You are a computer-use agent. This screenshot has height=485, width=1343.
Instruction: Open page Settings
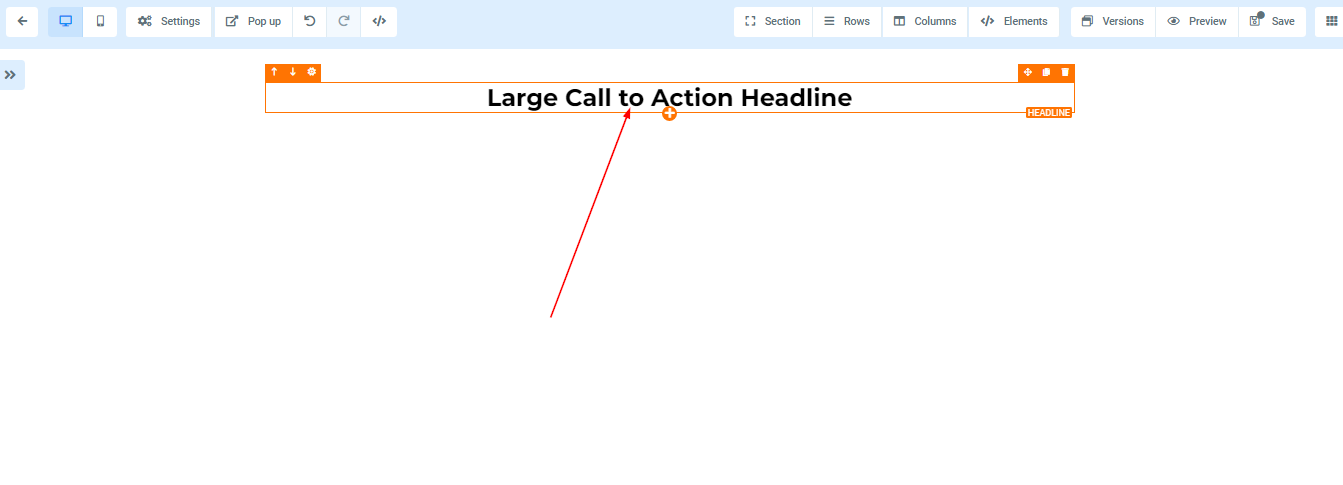click(x=169, y=21)
